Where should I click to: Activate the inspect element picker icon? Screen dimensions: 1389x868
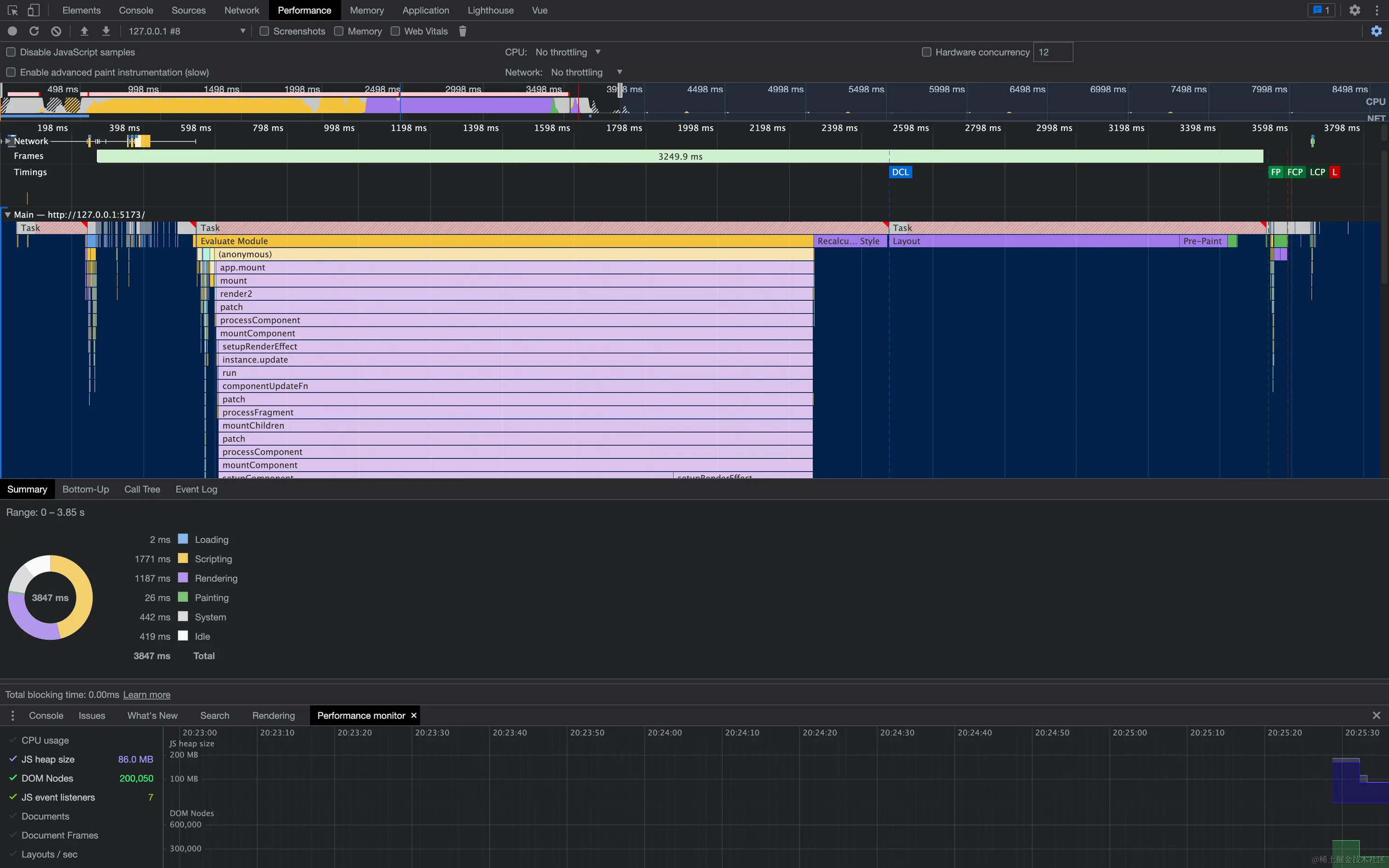point(12,10)
